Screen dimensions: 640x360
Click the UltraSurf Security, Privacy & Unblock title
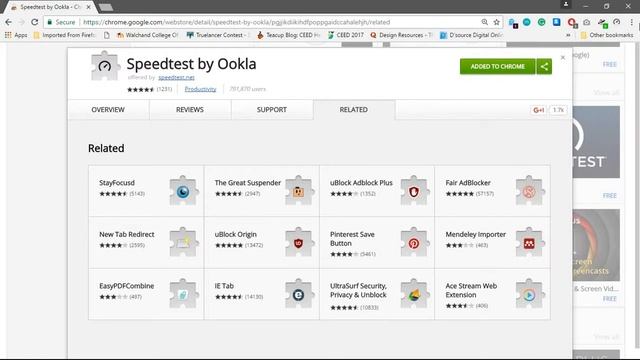[x=358, y=290]
